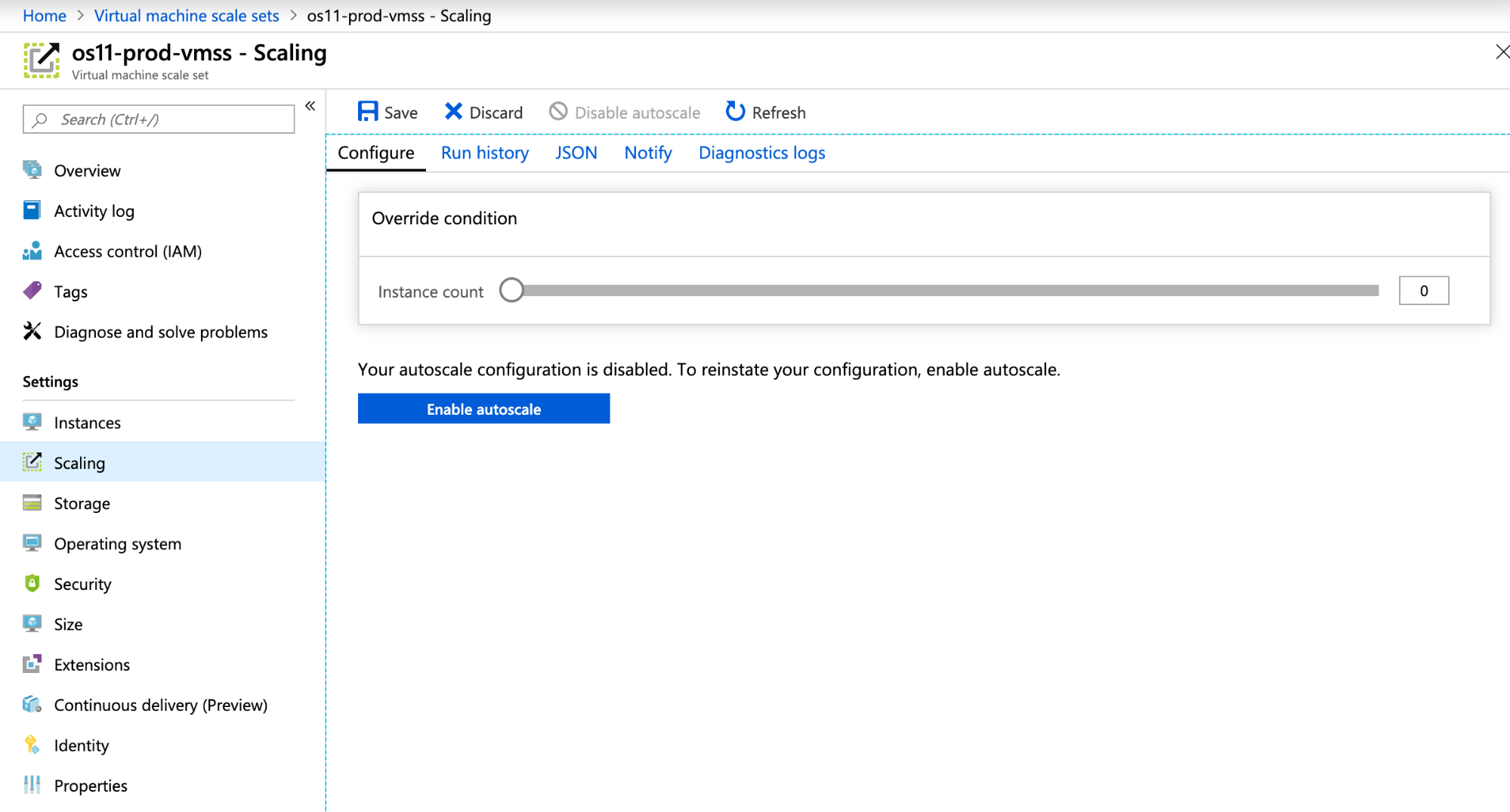Switch to the Run history tab
Image resolution: width=1510 pixels, height=812 pixels.
(484, 153)
